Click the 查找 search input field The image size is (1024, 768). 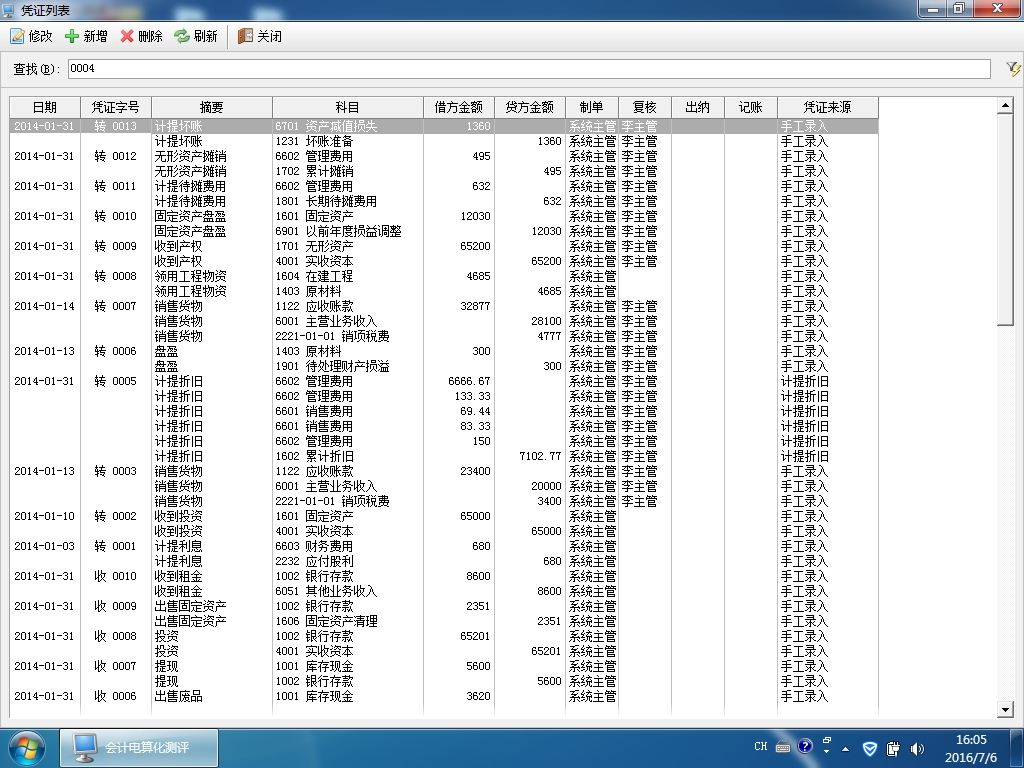529,69
